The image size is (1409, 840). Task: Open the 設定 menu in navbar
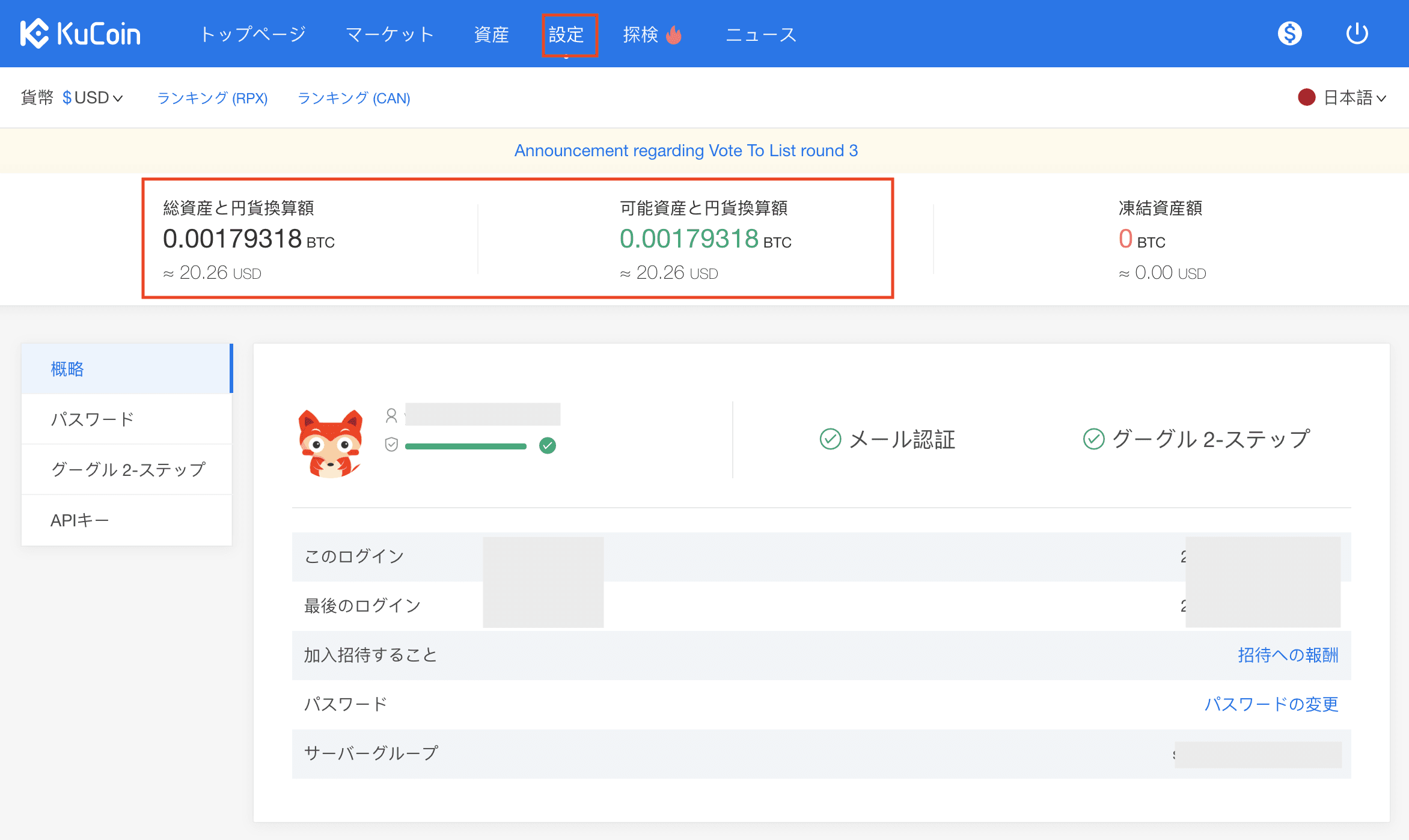click(x=566, y=35)
